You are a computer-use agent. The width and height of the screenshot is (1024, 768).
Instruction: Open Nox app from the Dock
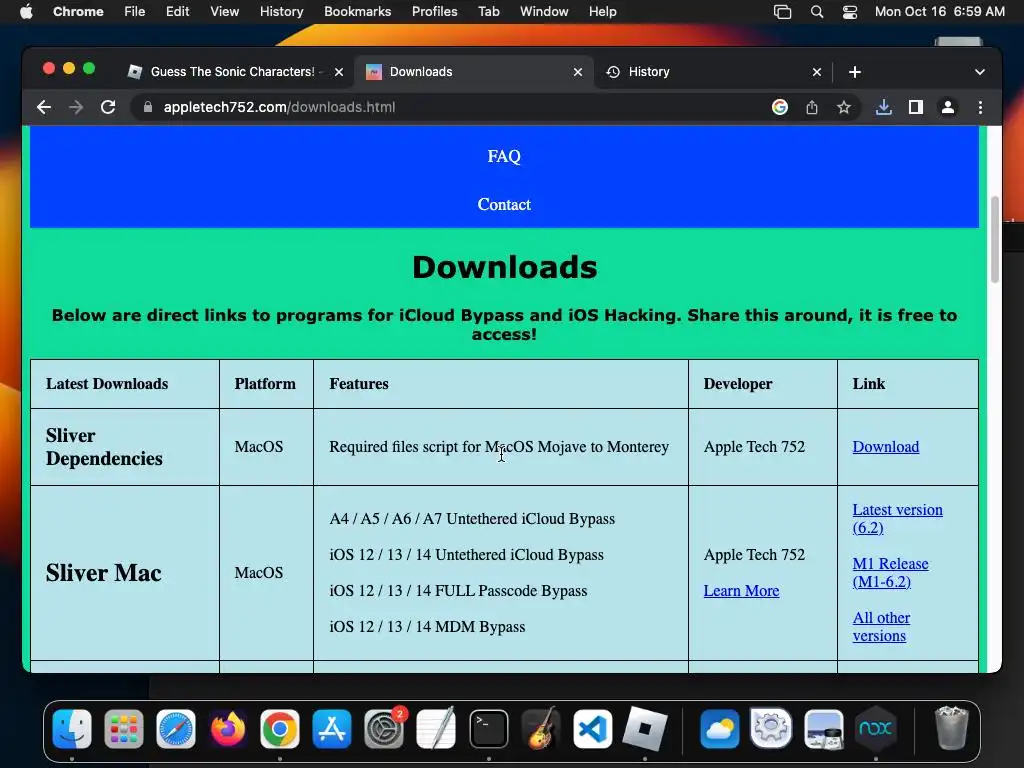(875, 728)
